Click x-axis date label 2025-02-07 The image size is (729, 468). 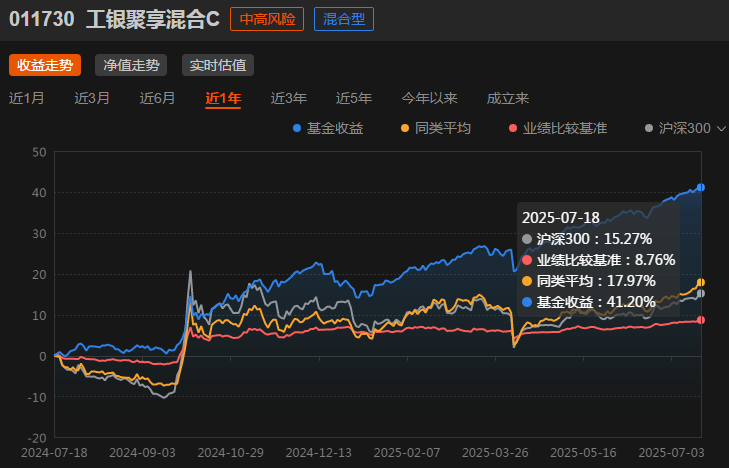coord(407,452)
